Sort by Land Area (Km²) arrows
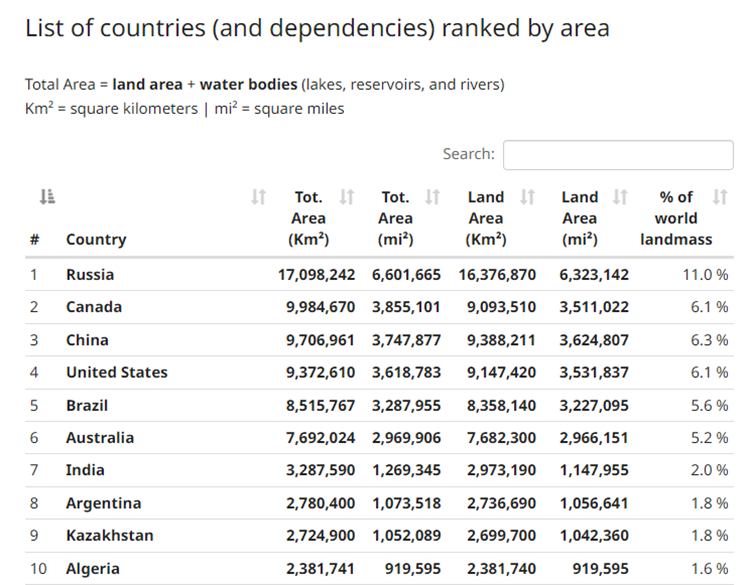 click(x=528, y=196)
